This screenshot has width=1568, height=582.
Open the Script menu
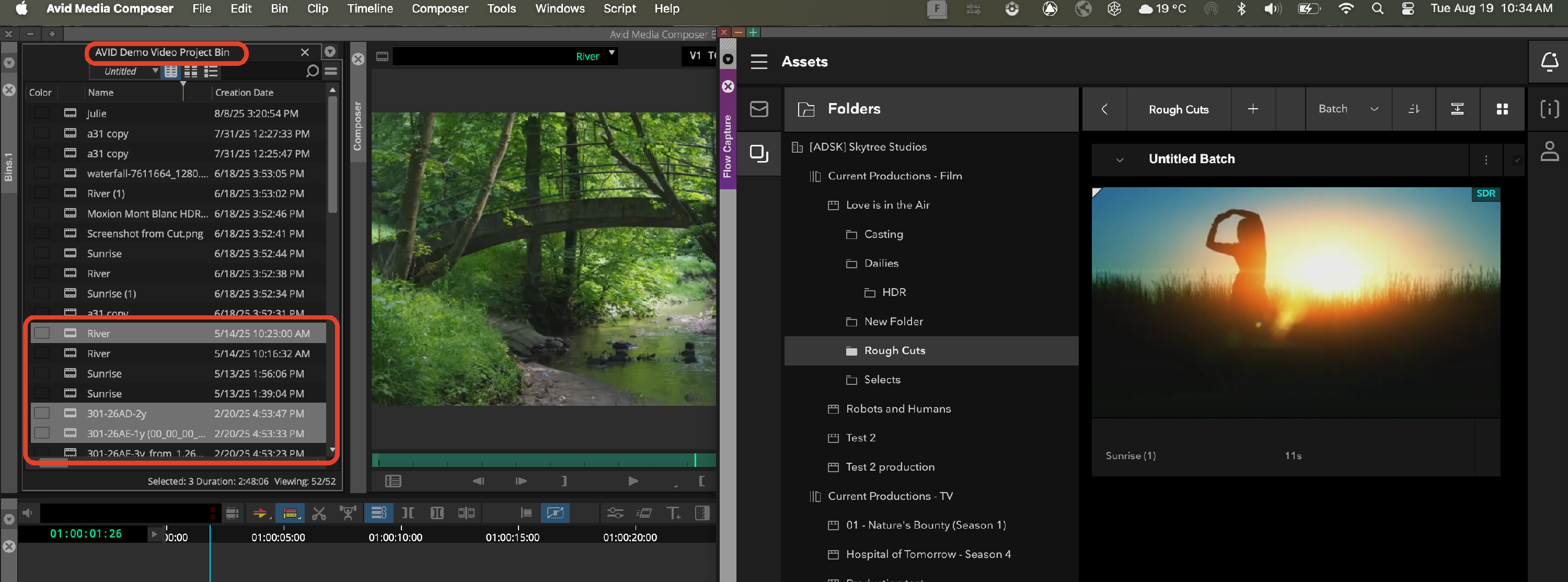[x=619, y=8]
